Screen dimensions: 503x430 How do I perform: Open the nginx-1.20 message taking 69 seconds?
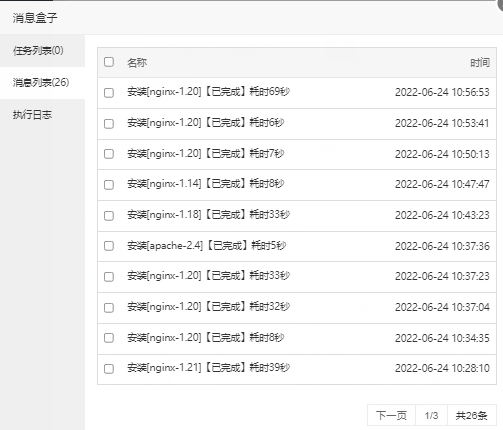[x=208, y=91]
